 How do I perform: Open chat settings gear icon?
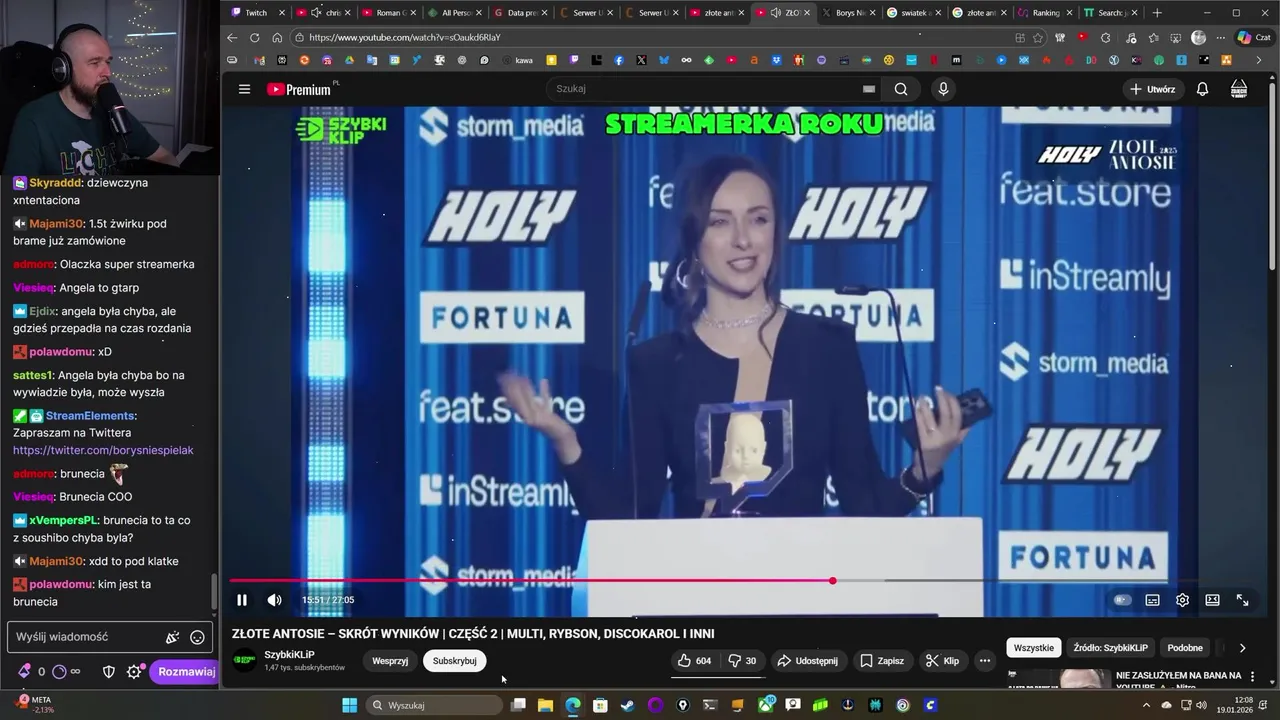134,672
